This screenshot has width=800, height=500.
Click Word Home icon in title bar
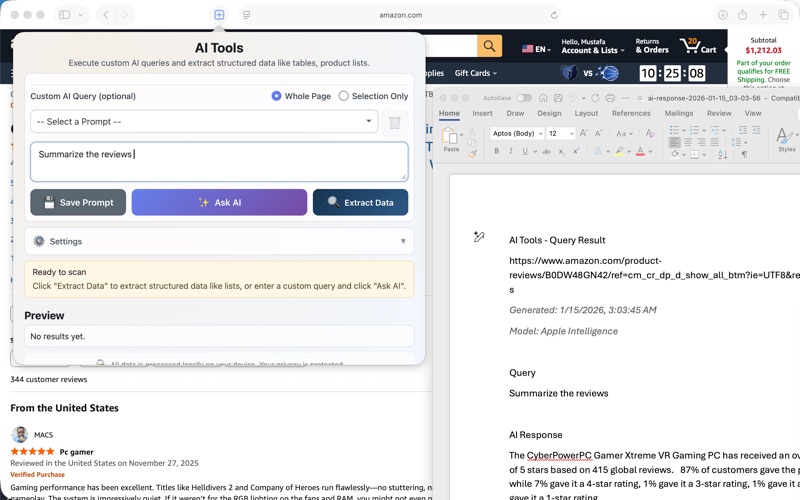click(x=543, y=98)
